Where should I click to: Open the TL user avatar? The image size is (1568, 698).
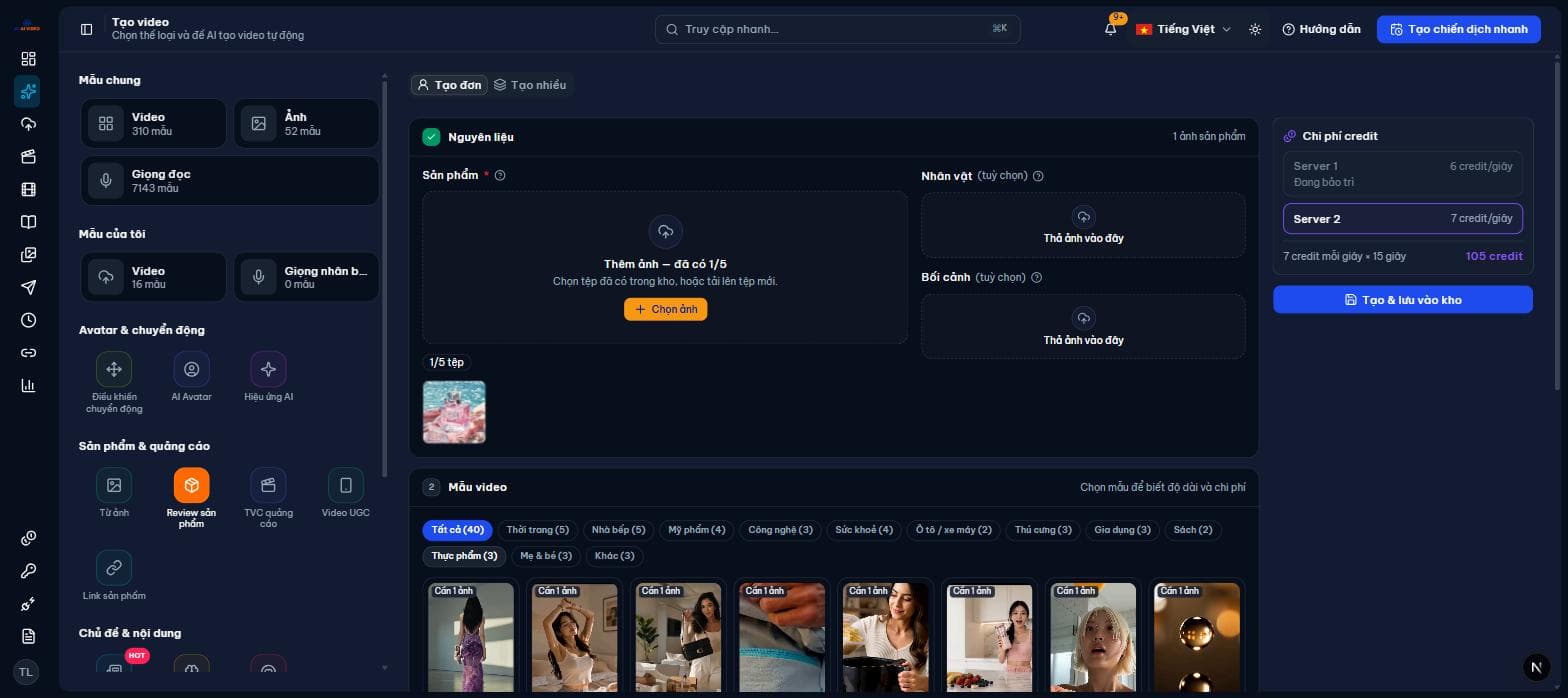pyautogui.click(x=27, y=672)
